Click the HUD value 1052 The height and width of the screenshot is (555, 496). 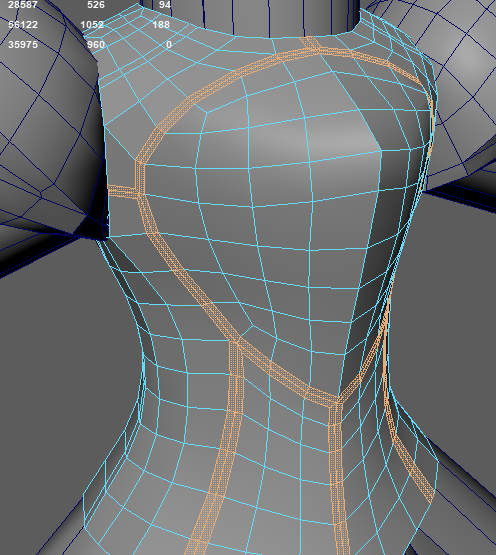tap(92, 25)
